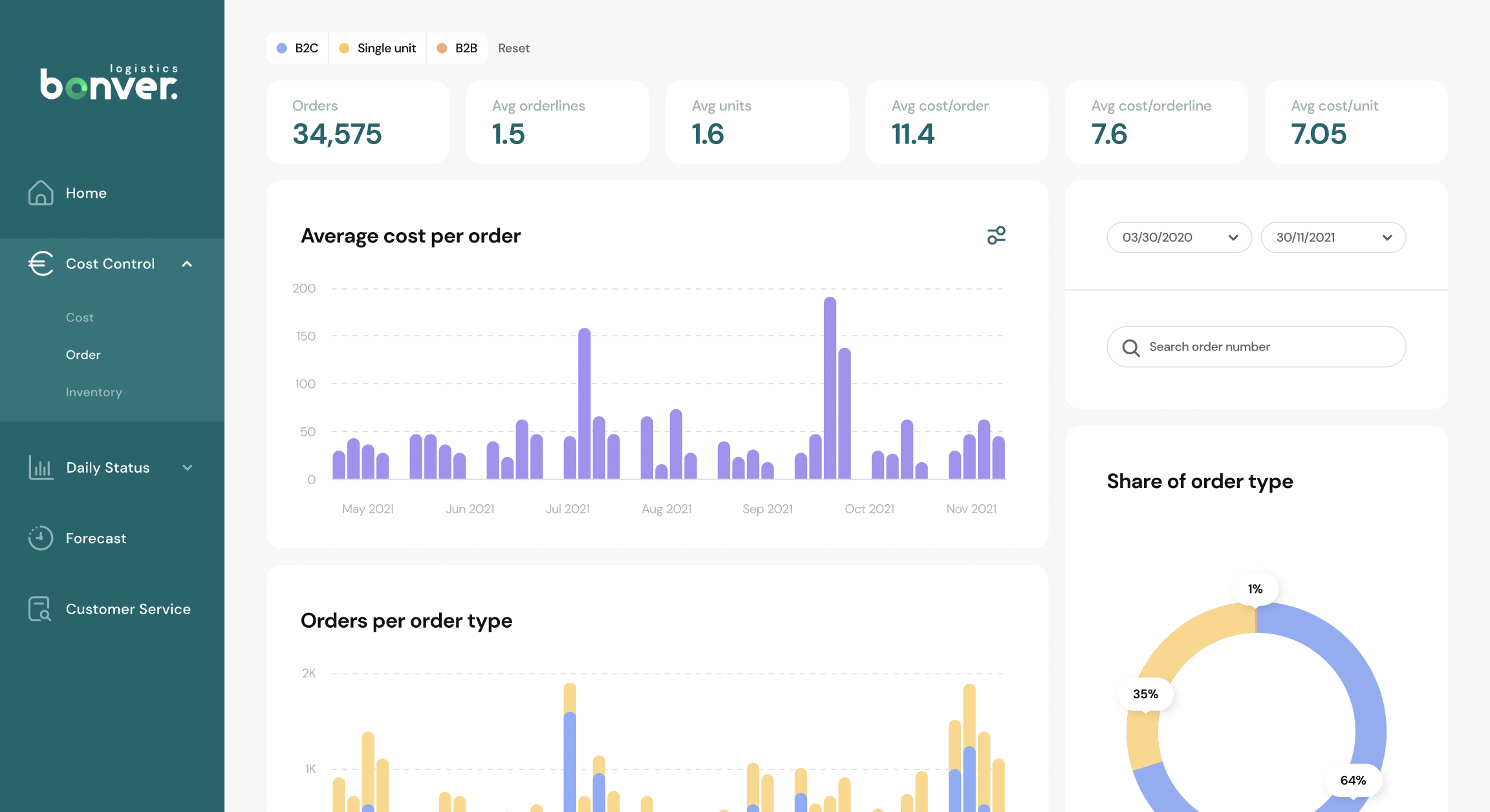Toggle the Single unit legend filter
Screen dimensions: 1490x812
(378, 48)
